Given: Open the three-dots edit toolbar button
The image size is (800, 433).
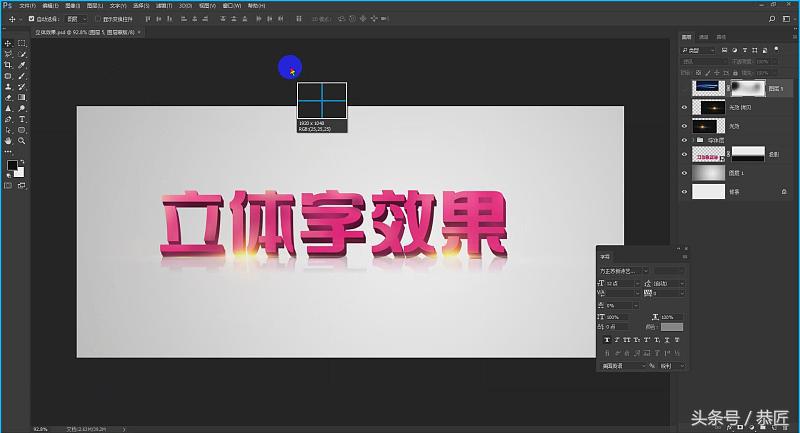Looking at the screenshot, I should (x=8, y=151).
